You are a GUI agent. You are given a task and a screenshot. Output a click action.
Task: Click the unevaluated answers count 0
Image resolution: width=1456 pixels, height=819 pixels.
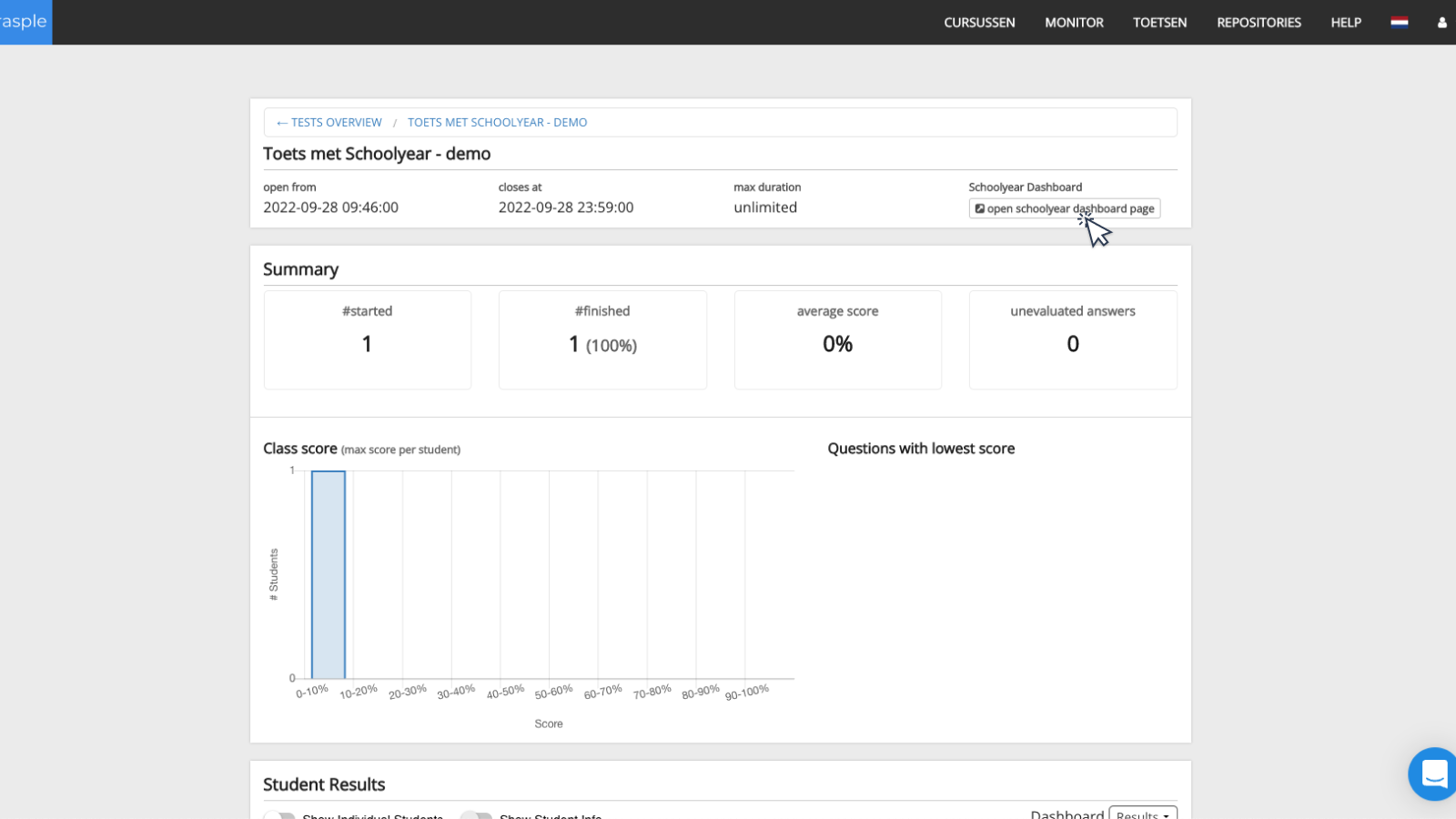coord(1073,344)
